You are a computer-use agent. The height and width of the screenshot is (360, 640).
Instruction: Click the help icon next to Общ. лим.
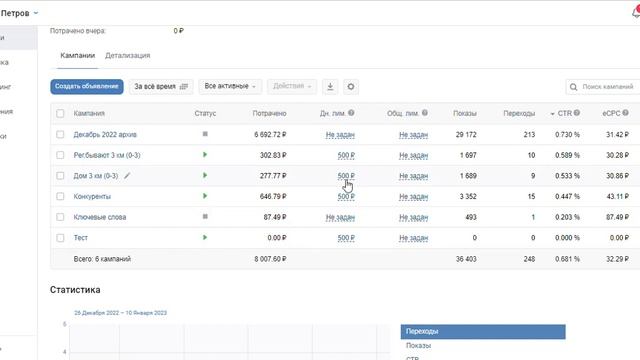pyautogui.click(x=424, y=113)
